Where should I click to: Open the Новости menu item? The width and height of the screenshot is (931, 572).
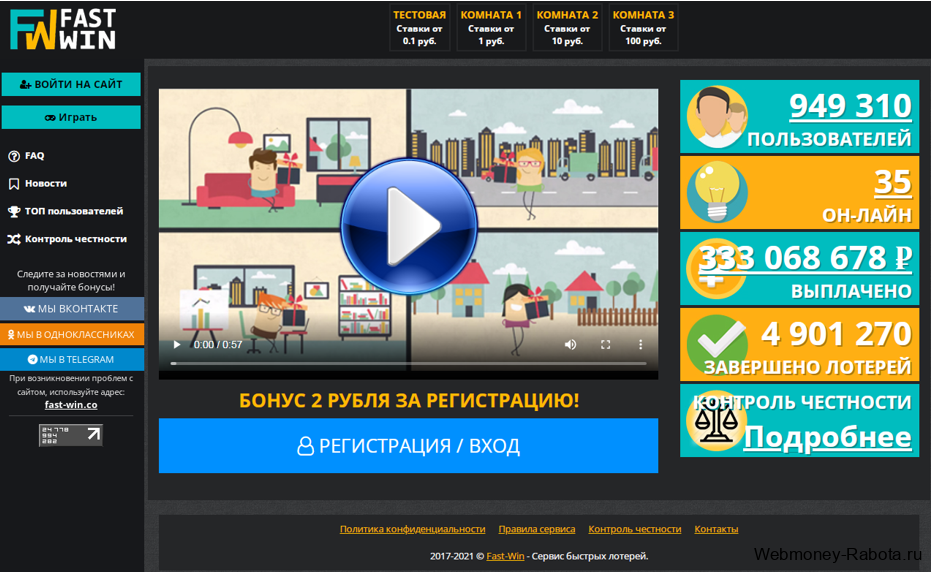point(45,184)
